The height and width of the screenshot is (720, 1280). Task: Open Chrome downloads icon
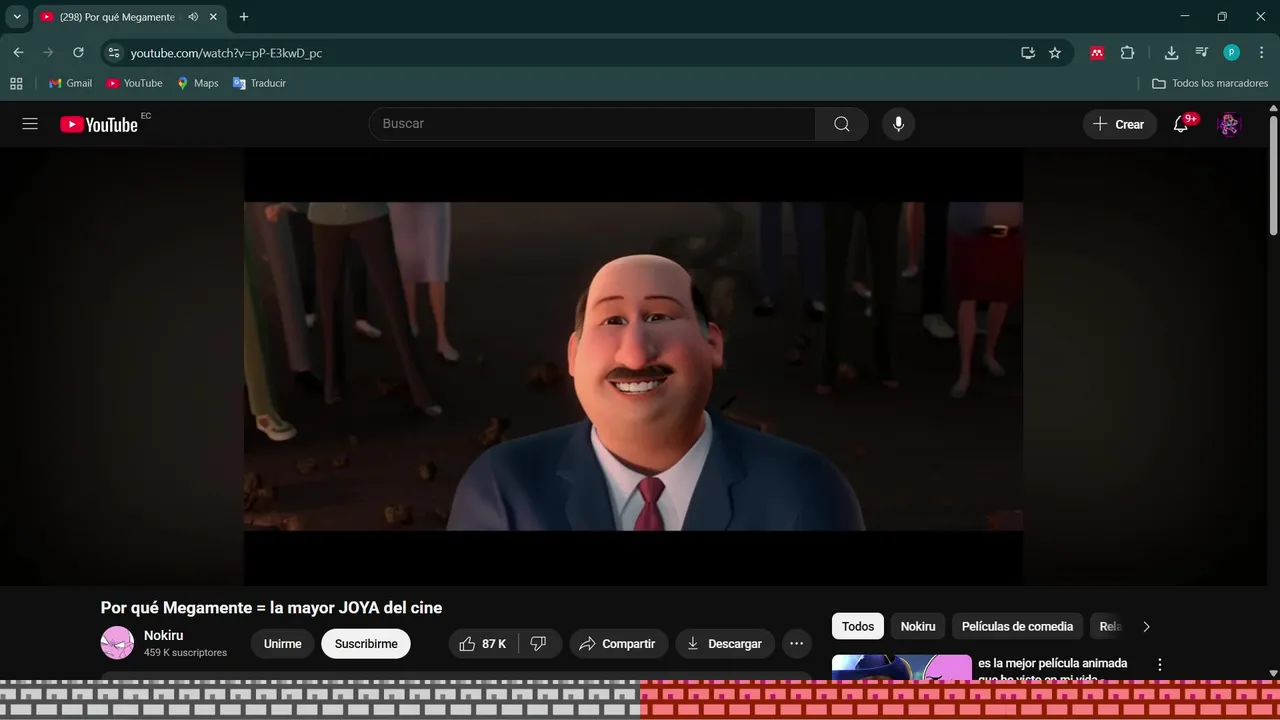tap(1171, 53)
